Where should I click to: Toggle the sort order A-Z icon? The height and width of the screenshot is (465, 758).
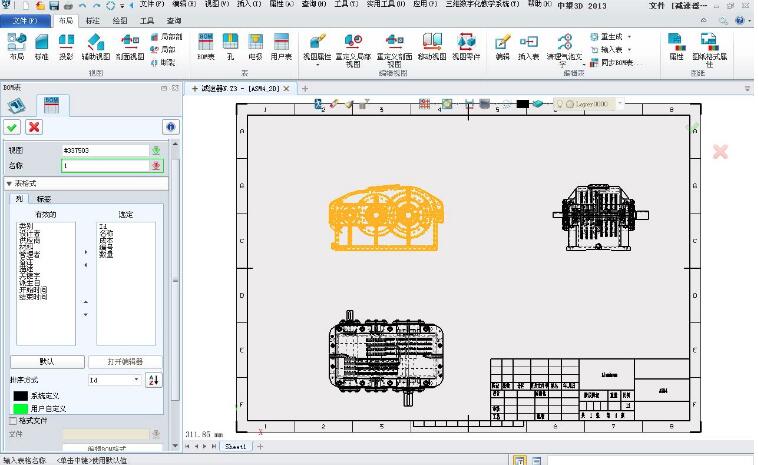[x=153, y=379]
